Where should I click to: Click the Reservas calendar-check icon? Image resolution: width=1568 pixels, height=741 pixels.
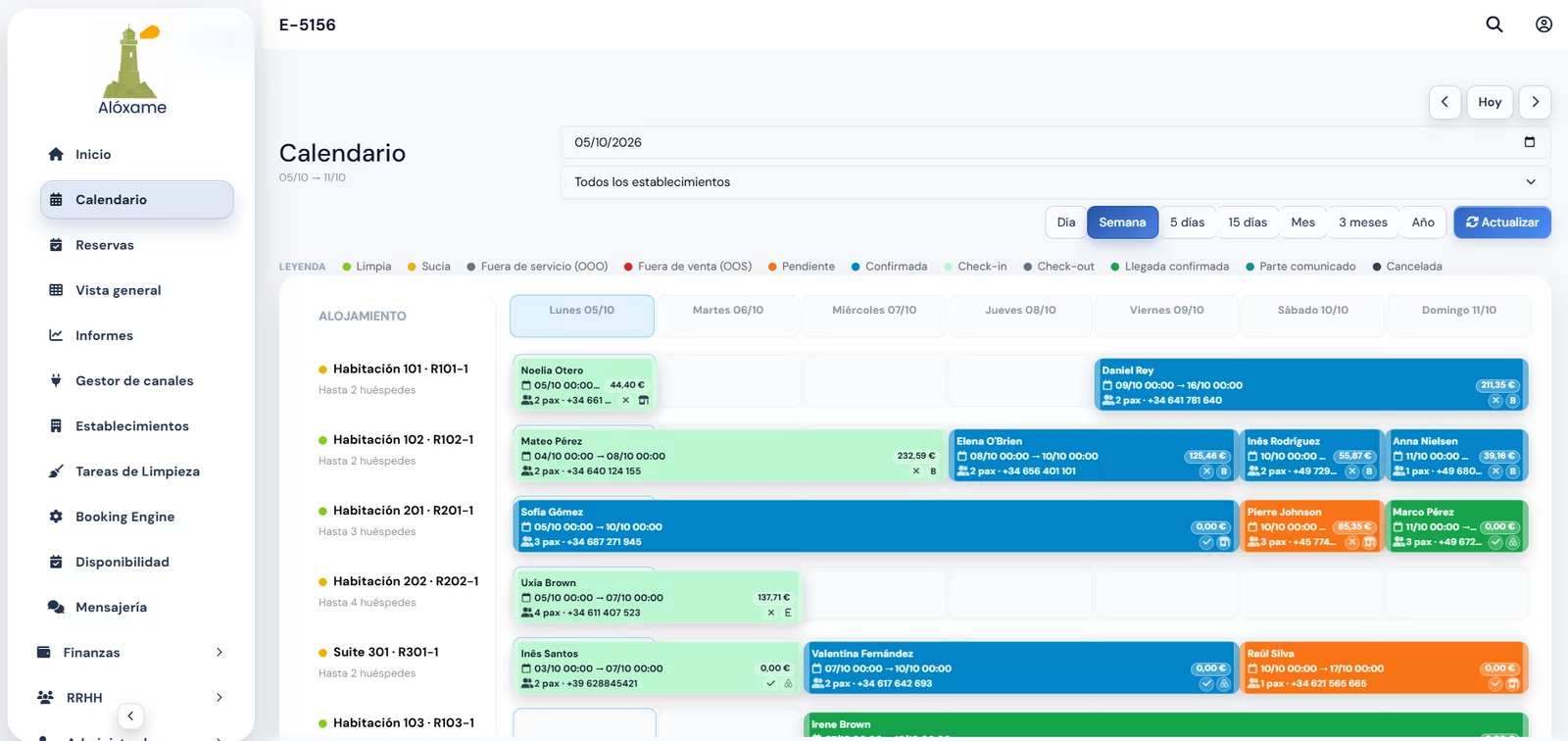click(56, 245)
